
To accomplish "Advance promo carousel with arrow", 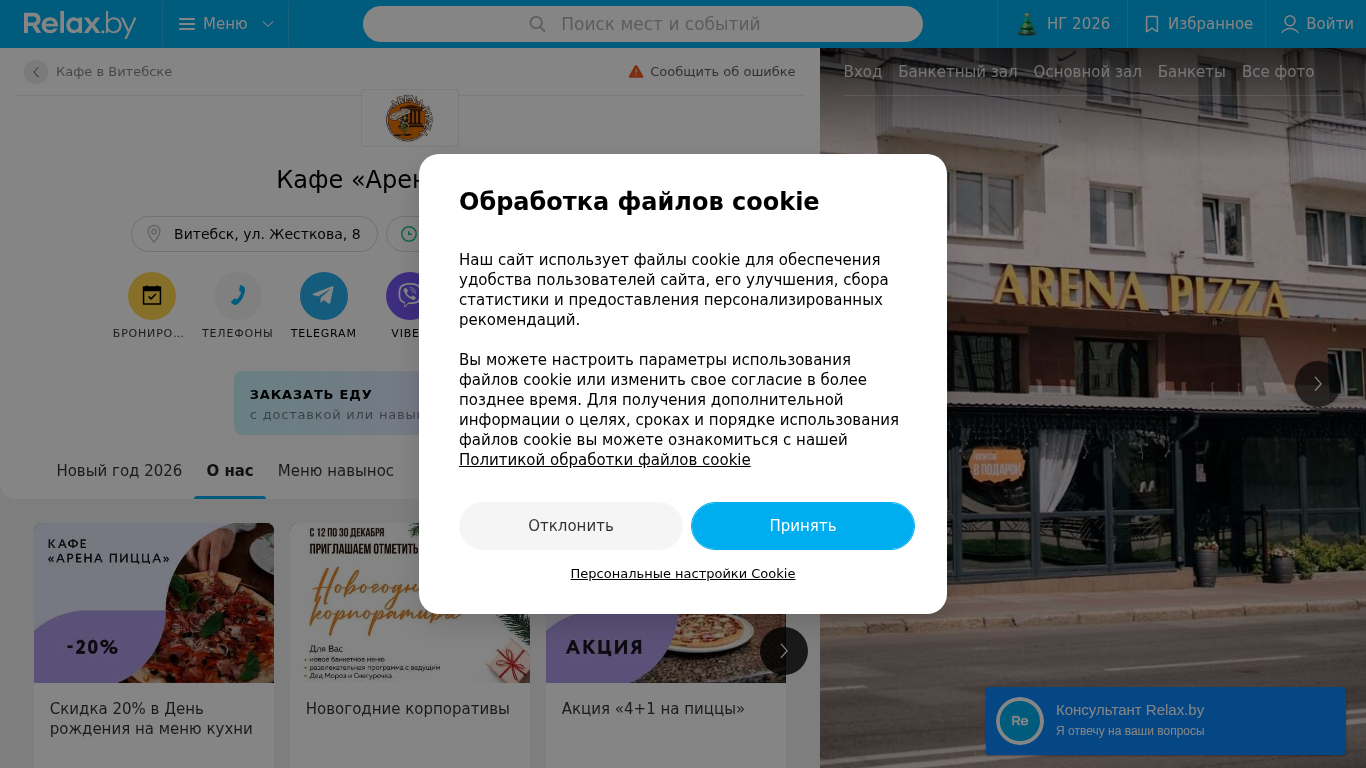I will click(784, 651).
